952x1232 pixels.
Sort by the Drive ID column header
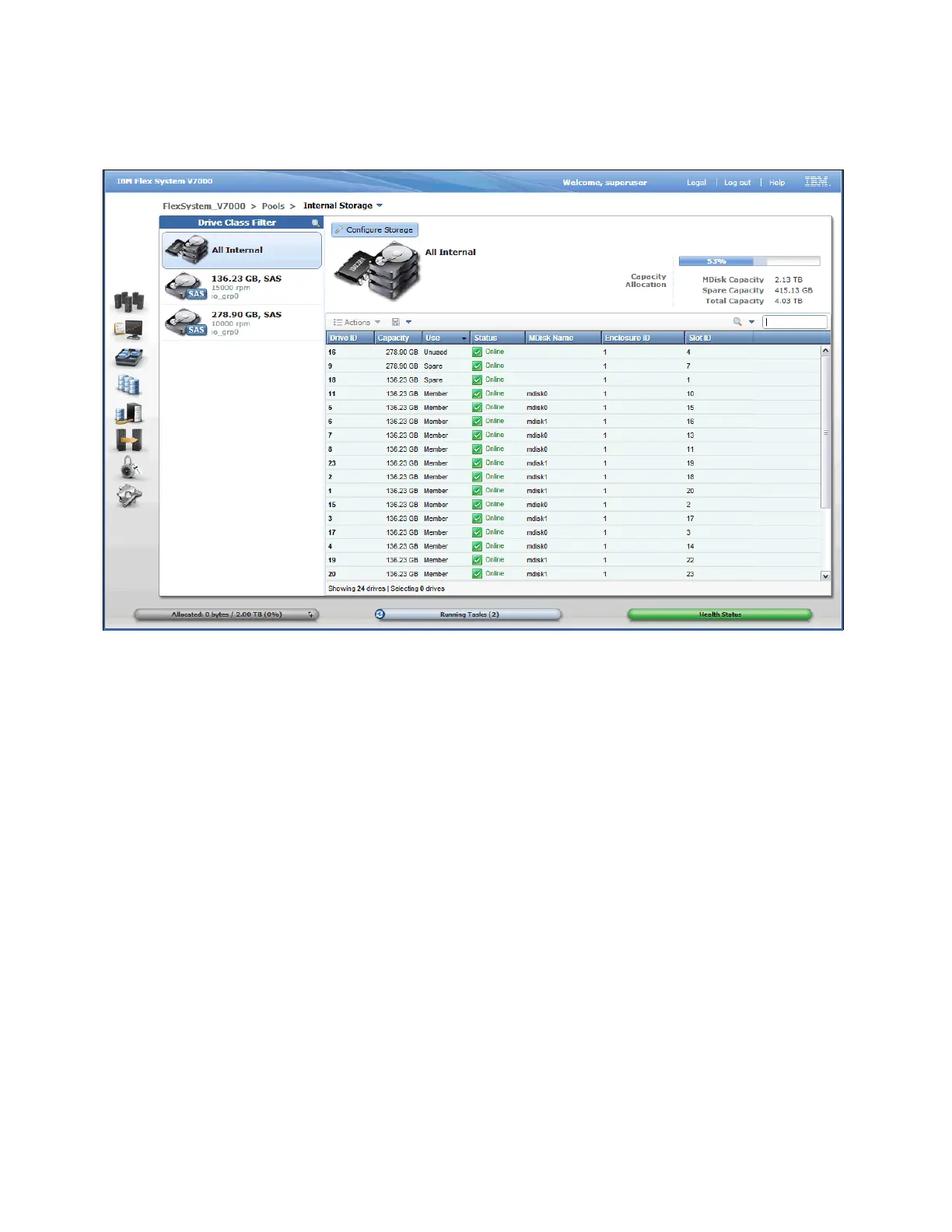click(x=350, y=338)
